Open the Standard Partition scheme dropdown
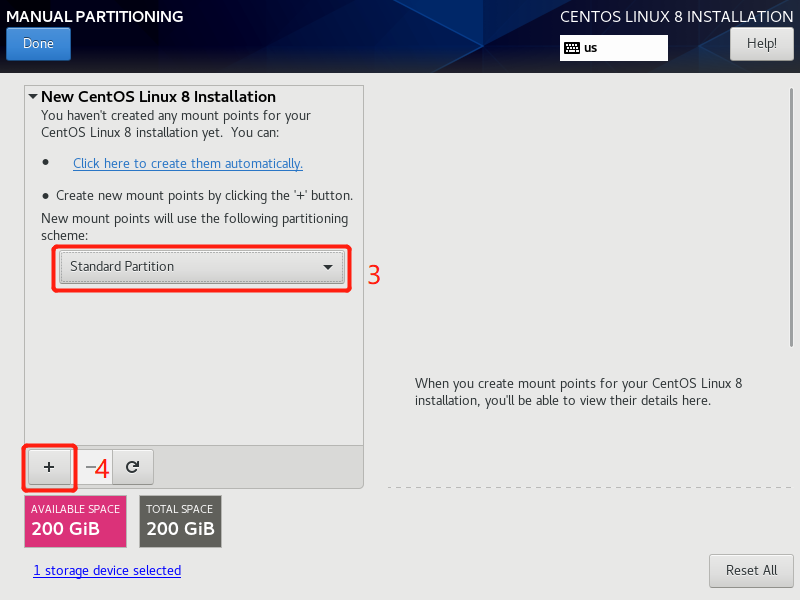Image resolution: width=800 pixels, height=600 pixels. pos(202,267)
